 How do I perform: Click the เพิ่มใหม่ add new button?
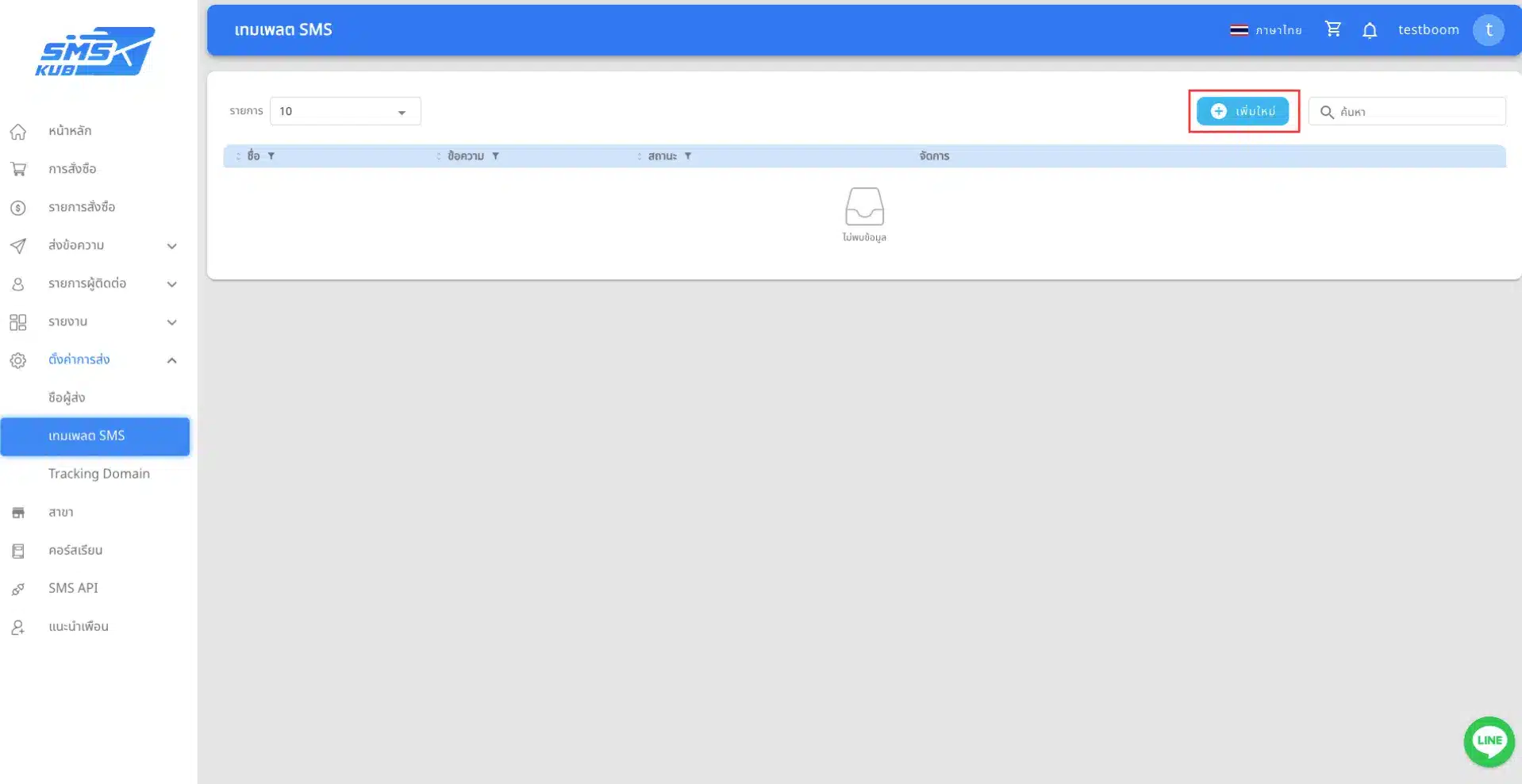[x=1242, y=111]
